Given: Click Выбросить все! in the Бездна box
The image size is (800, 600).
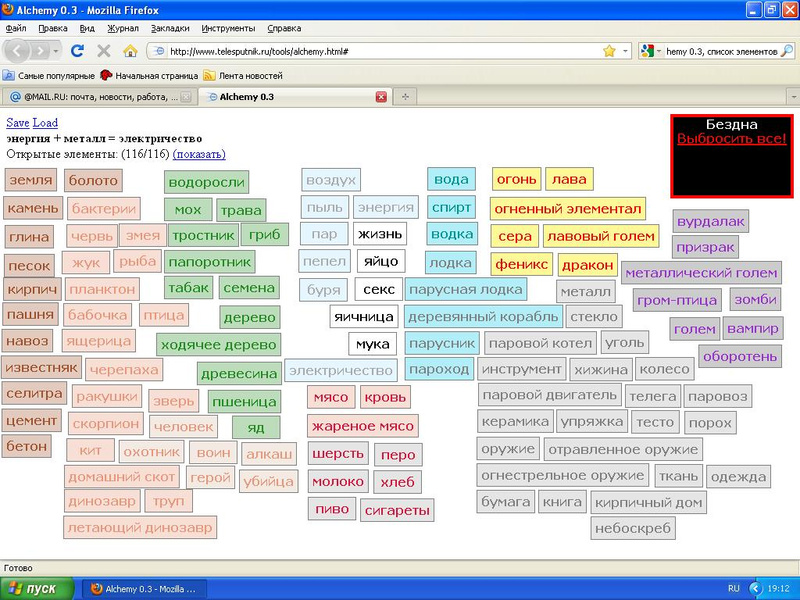Looking at the screenshot, I should click(731, 139).
